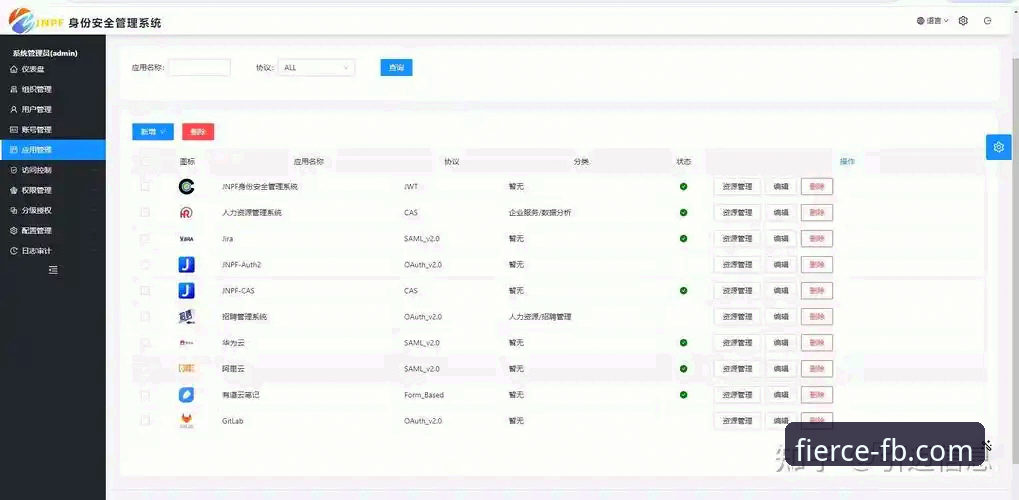
Task: Click the 阿里云 app icon
Action: coord(187,369)
